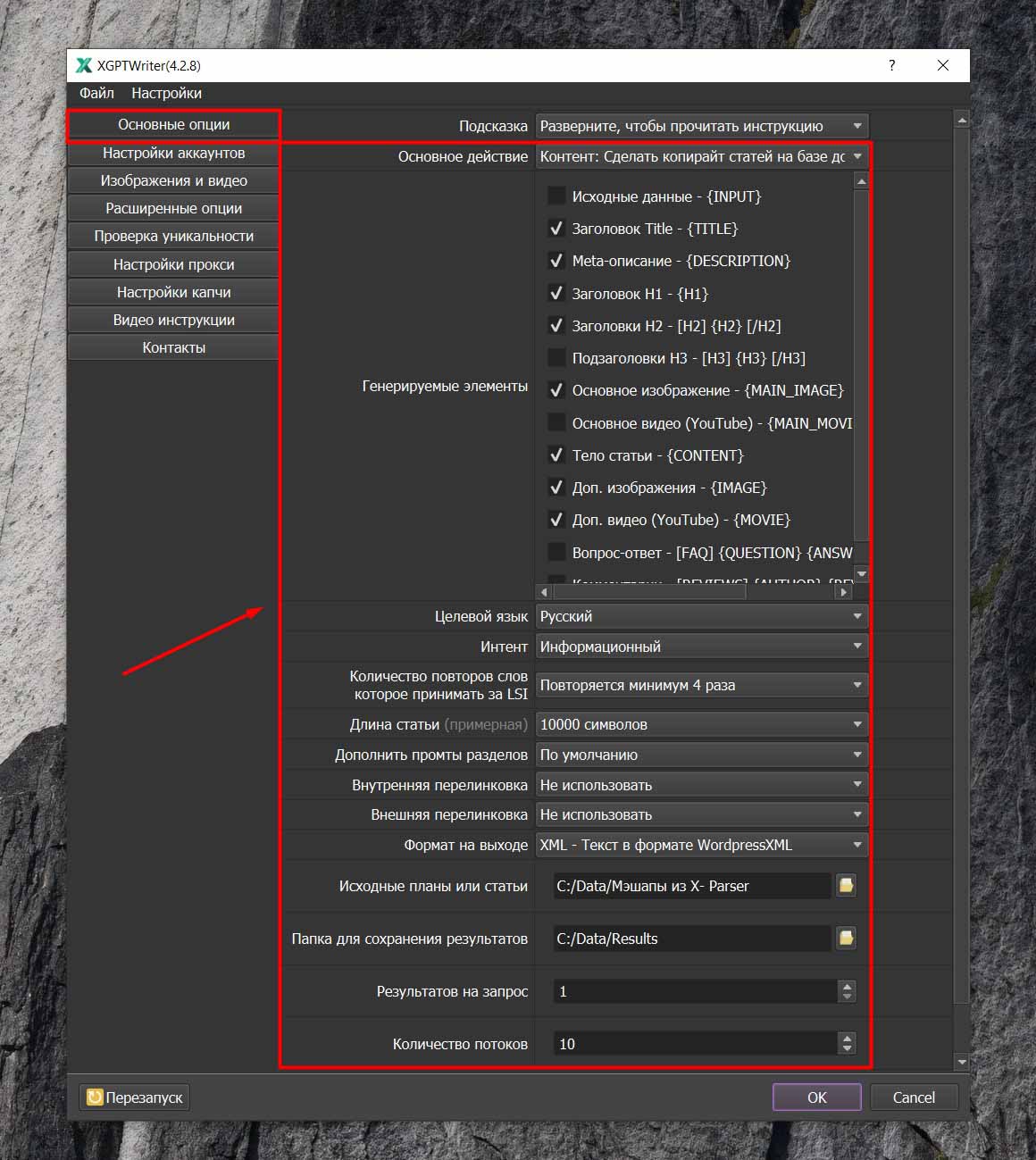
Task: Expand the Формат на выходе dropdown
Action: [x=701, y=845]
